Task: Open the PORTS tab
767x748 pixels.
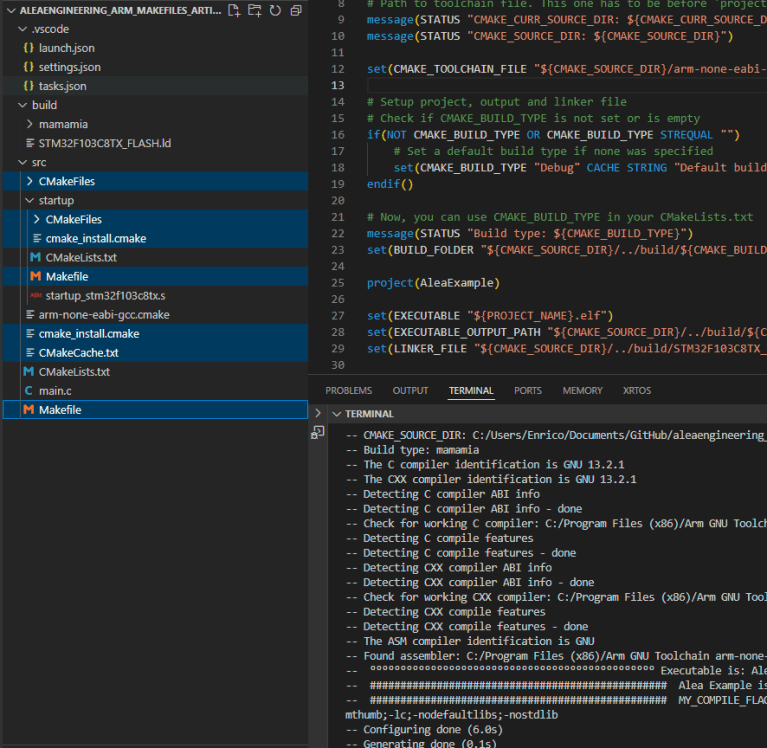Action: coord(527,390)
